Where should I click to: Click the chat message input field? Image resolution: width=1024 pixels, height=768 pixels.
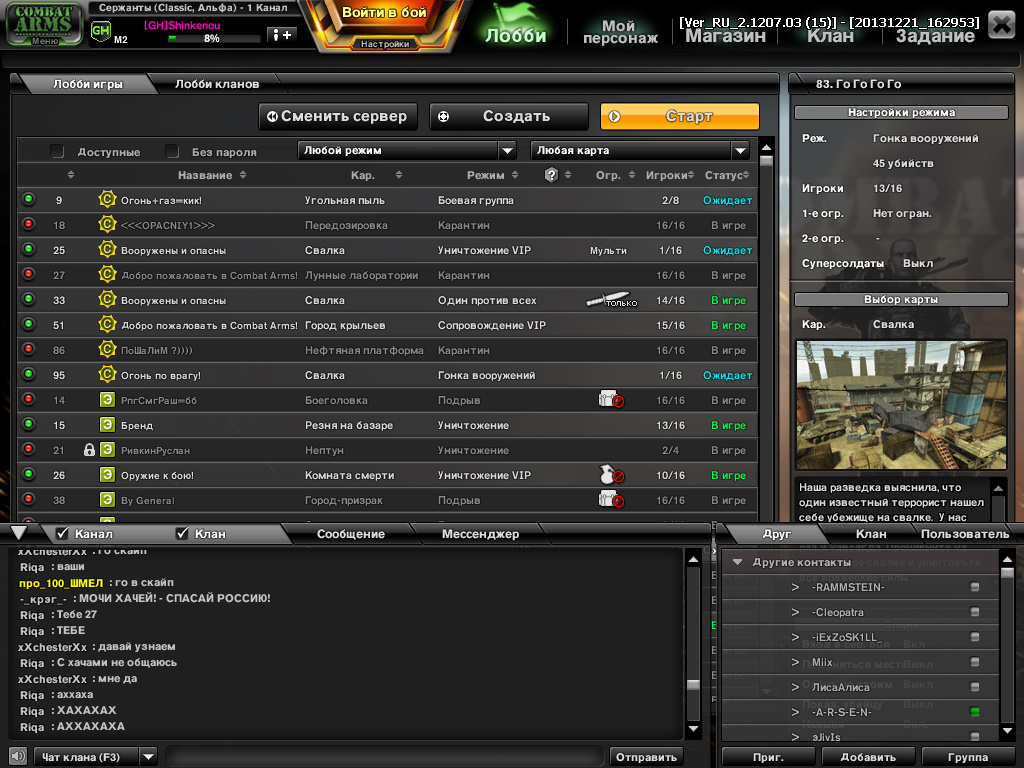coord(385,757)
